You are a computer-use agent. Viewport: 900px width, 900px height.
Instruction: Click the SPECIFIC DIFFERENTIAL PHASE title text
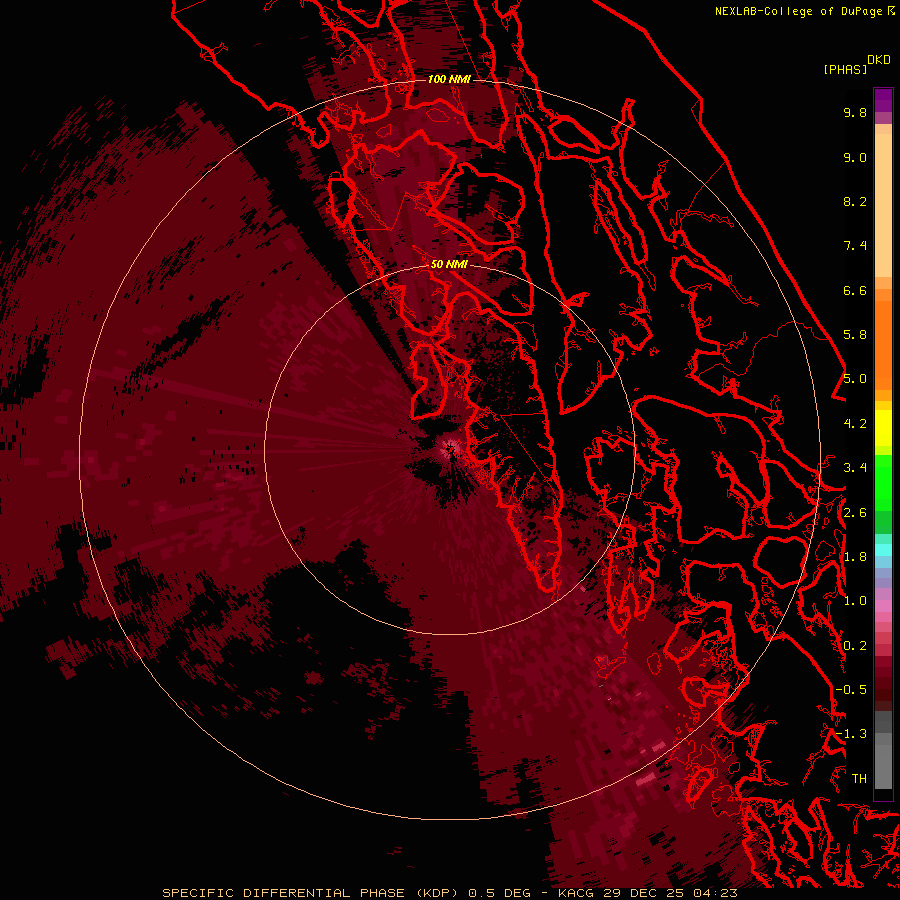click(284, 893)
